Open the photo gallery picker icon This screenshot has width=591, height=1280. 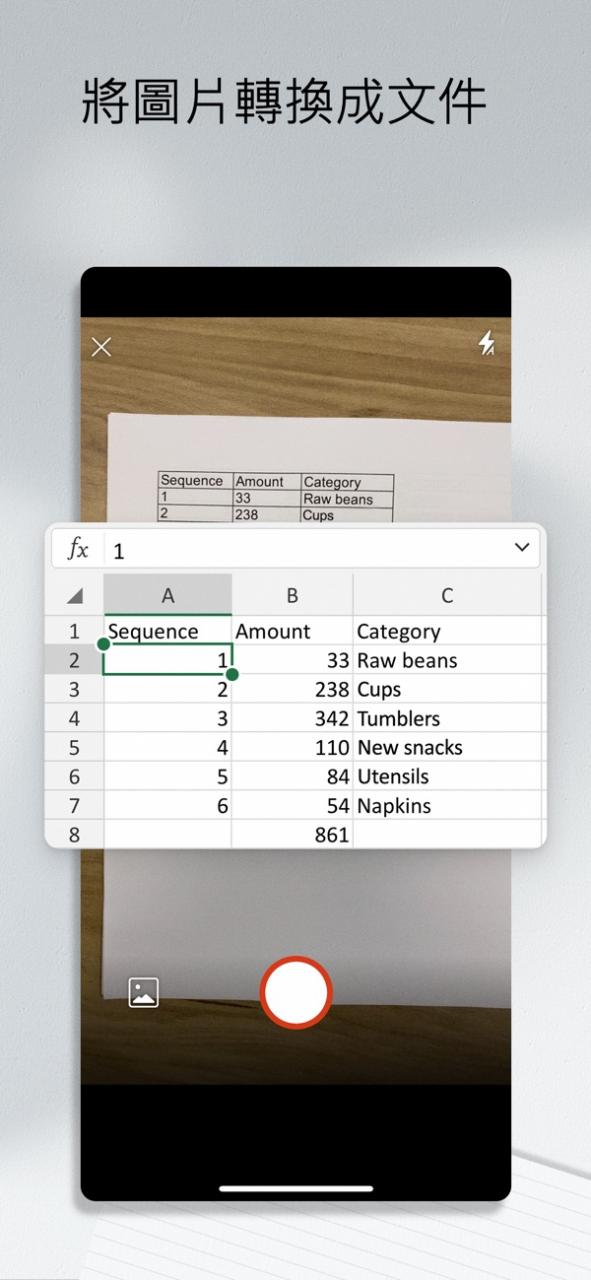[144, 992]
